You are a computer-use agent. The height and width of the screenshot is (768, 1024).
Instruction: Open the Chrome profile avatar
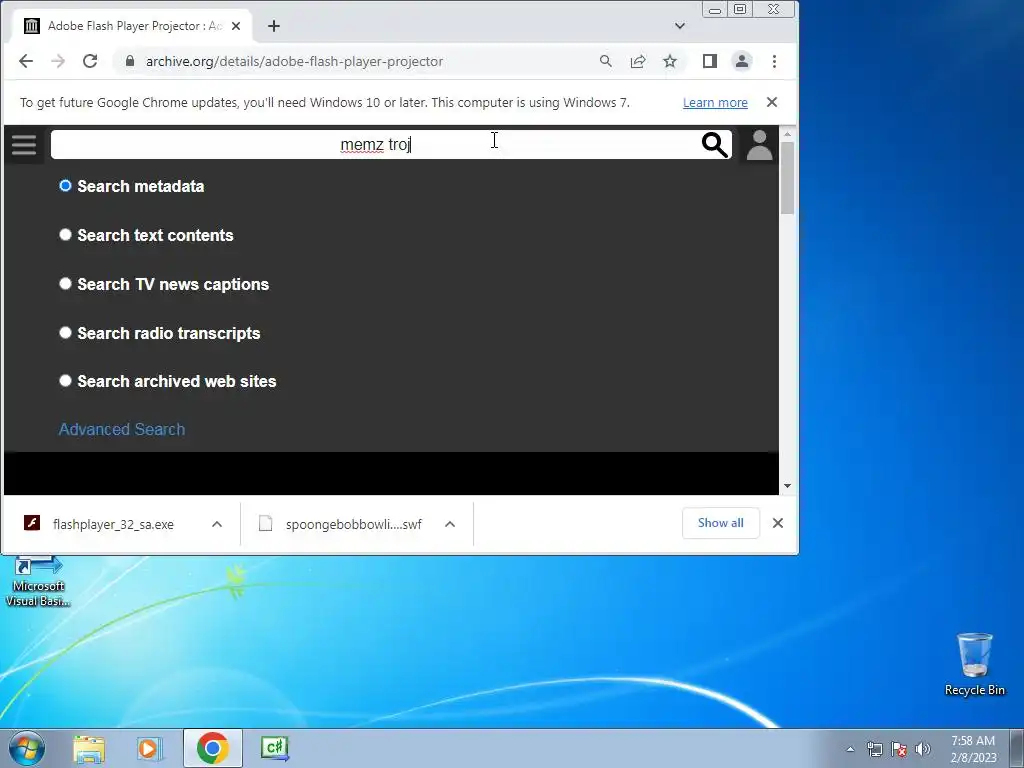click(742, 61)
